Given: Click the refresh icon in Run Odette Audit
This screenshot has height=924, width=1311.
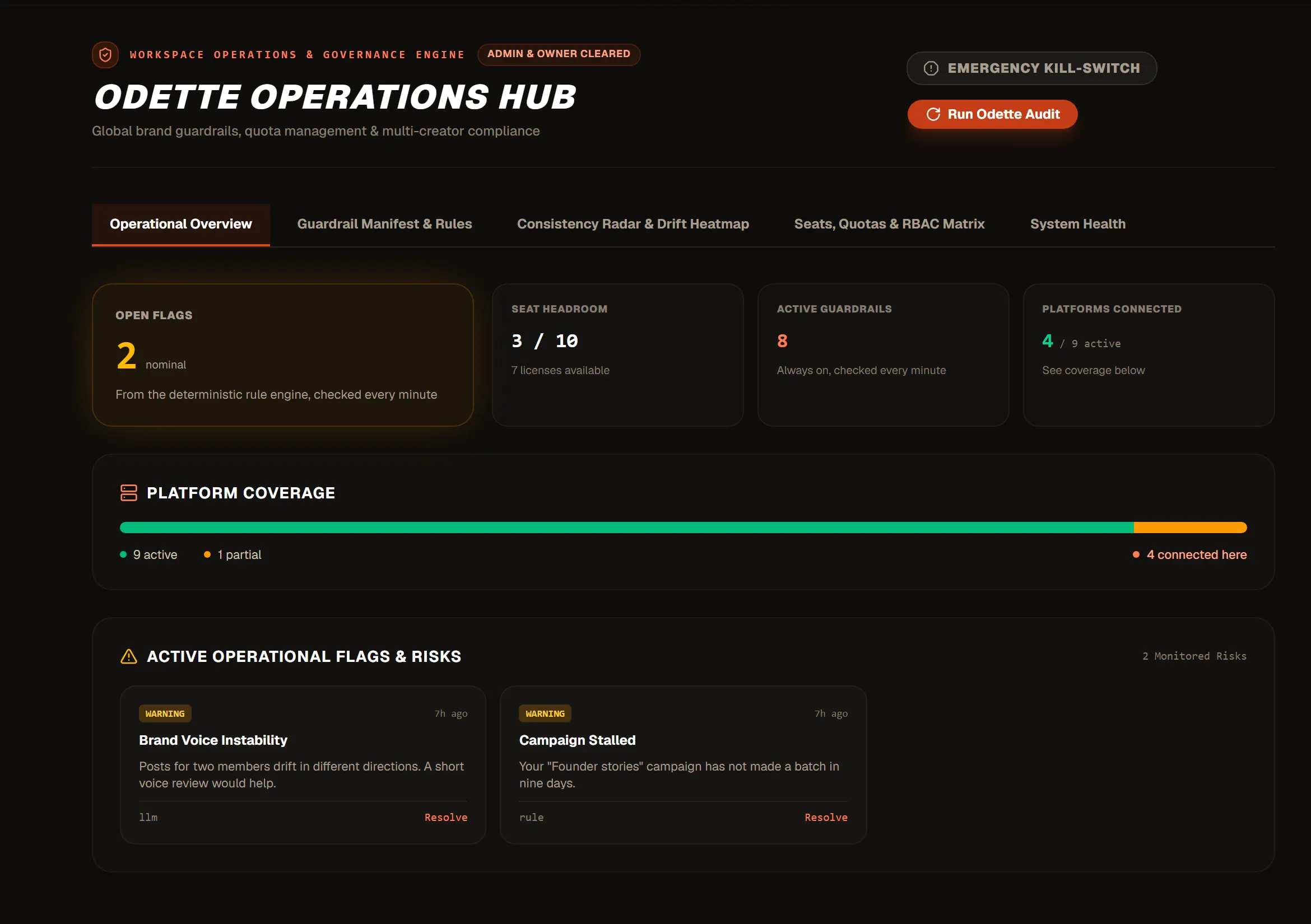Looking at the screenshot, I should 933,114.
